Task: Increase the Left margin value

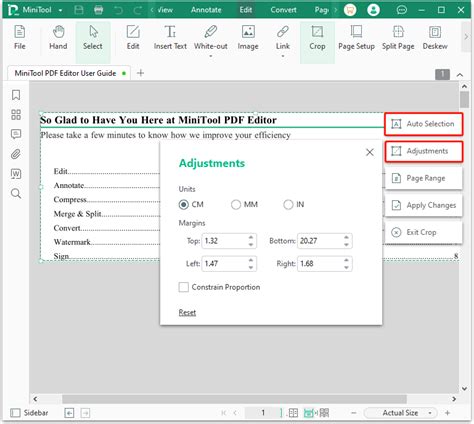Action: click(251, 260)
